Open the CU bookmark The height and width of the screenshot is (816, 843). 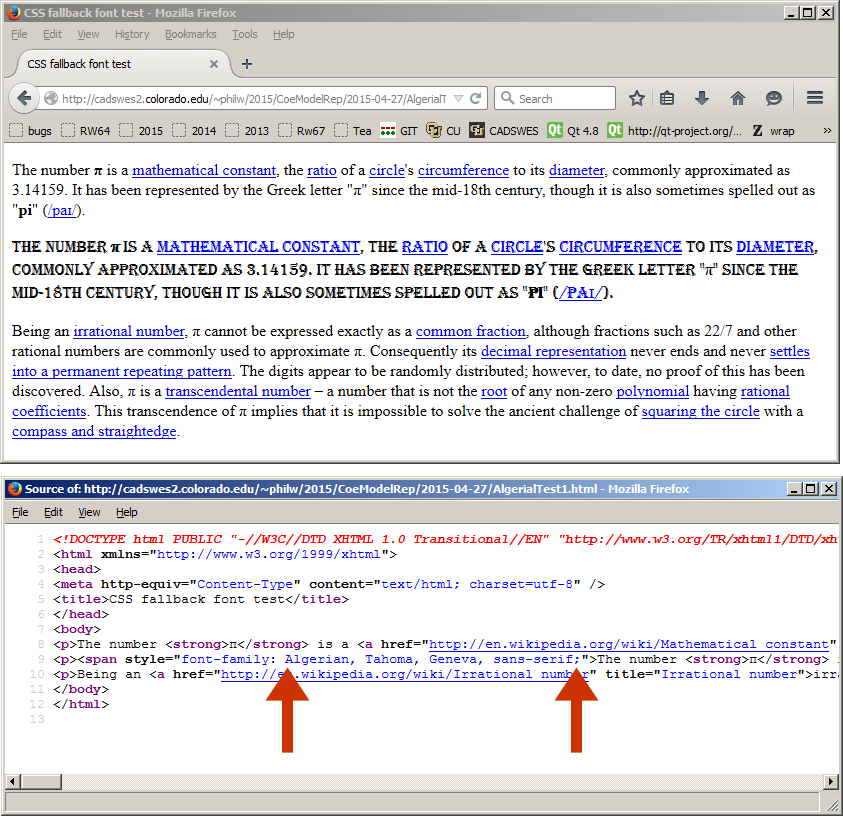click(x=443, y=131)
